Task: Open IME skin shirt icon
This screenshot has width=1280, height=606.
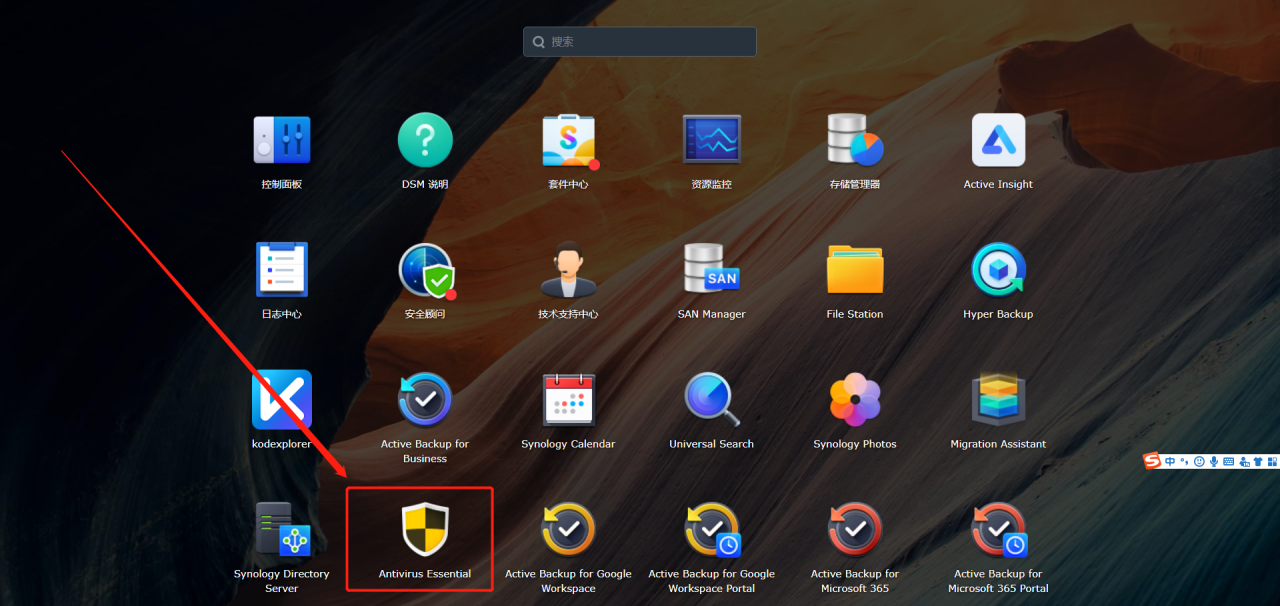Action: coord(1257,461)
